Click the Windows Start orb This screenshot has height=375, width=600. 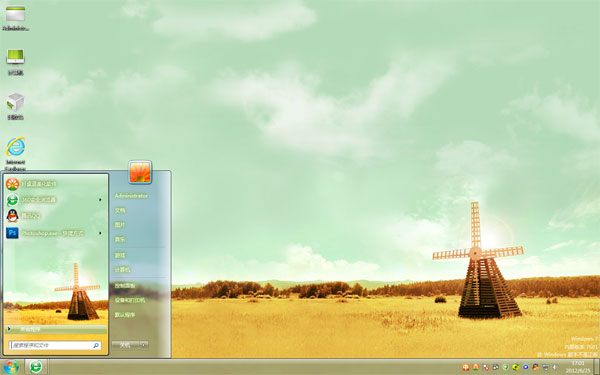click(11, 367)
